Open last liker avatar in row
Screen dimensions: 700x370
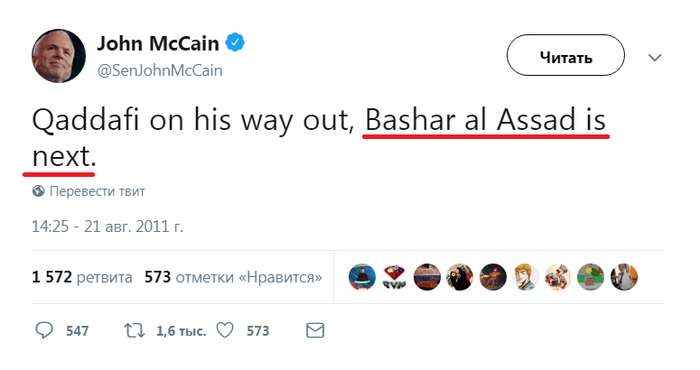pos(624,277)
